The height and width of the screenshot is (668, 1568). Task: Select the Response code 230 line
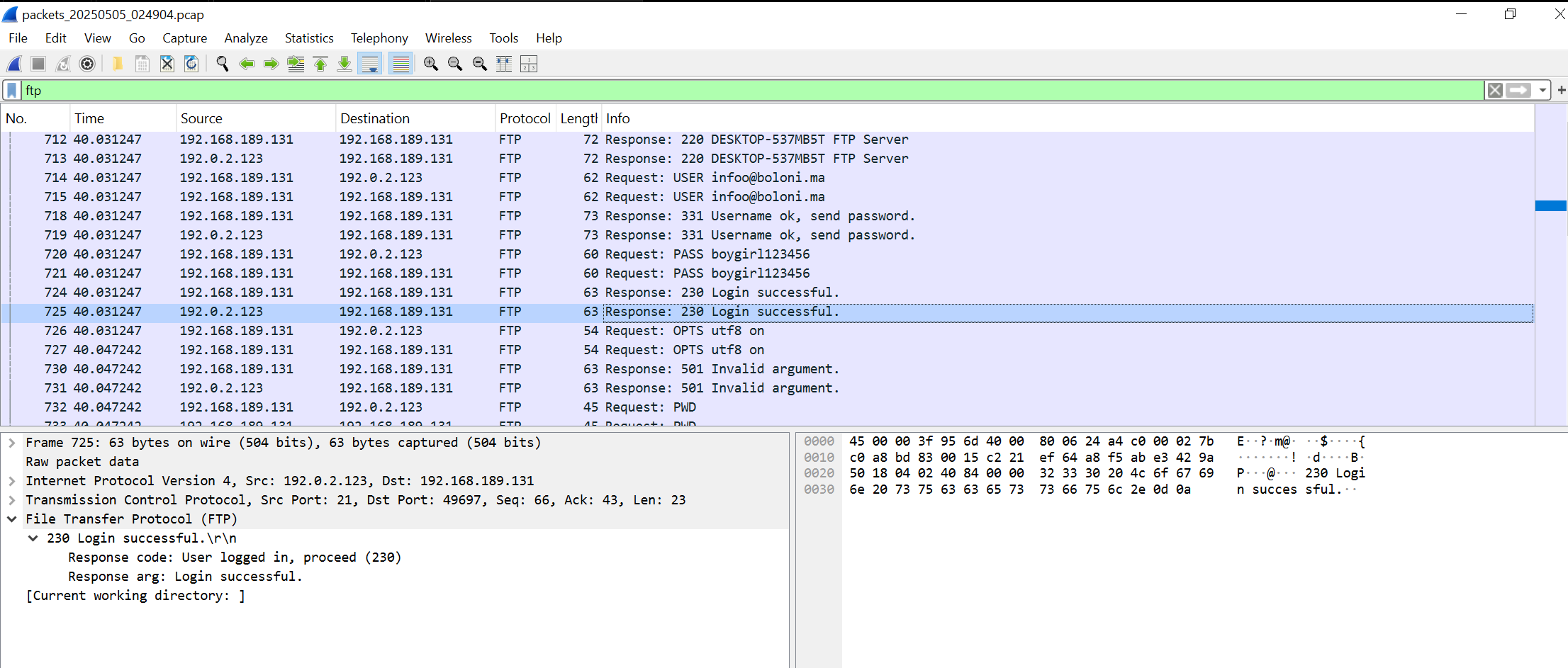pyautogui.click(x=235, y=557)
